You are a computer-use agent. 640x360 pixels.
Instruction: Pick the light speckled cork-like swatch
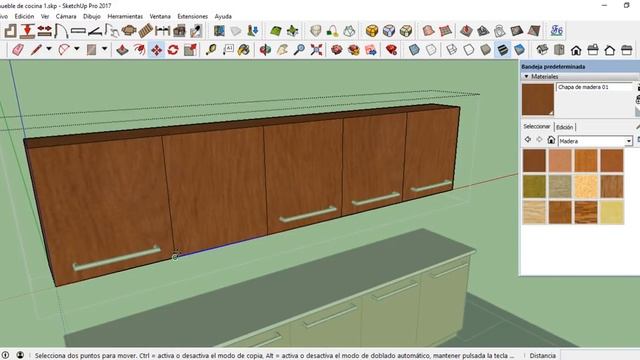click(x=586, y=187)
